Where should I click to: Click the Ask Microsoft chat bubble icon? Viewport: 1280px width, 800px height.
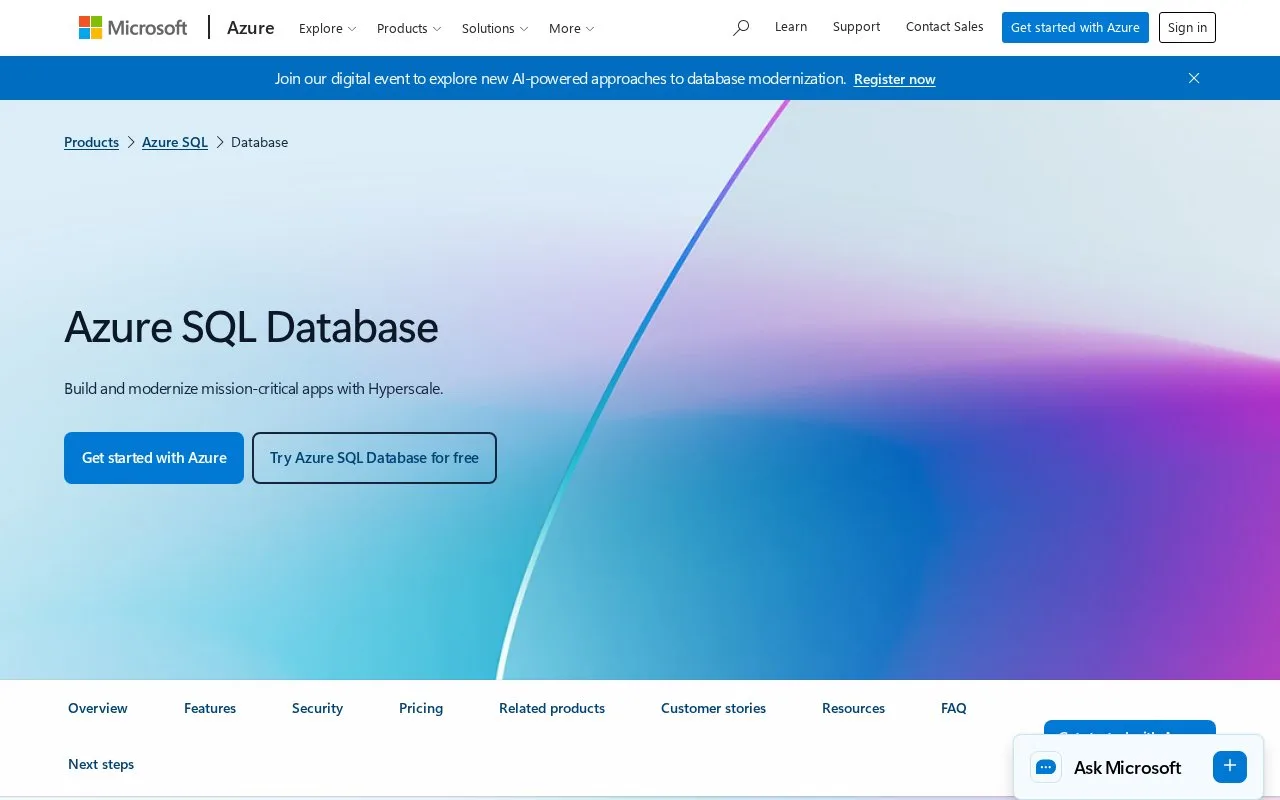click(1046, 767)
